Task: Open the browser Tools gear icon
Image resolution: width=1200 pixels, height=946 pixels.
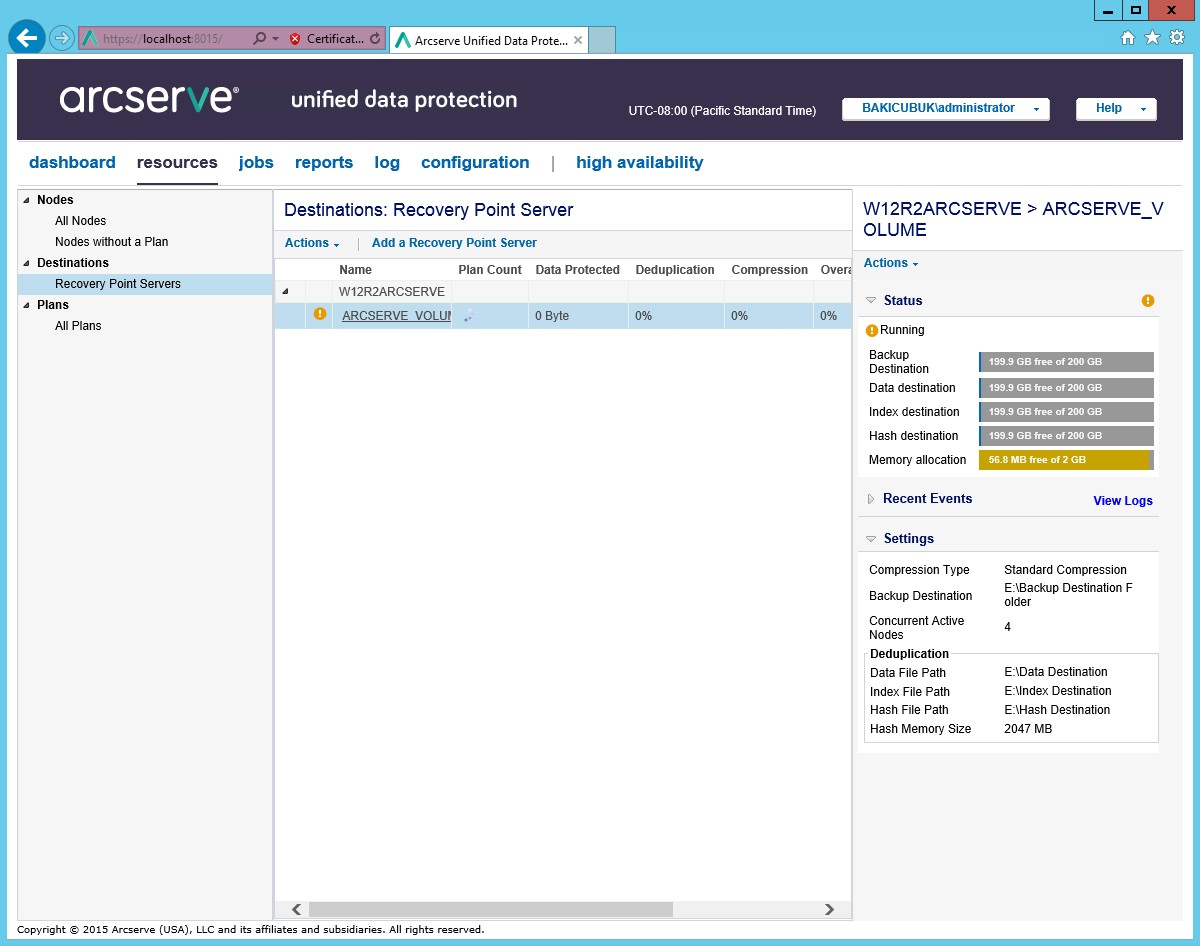Action: (x=1176, y=38)
